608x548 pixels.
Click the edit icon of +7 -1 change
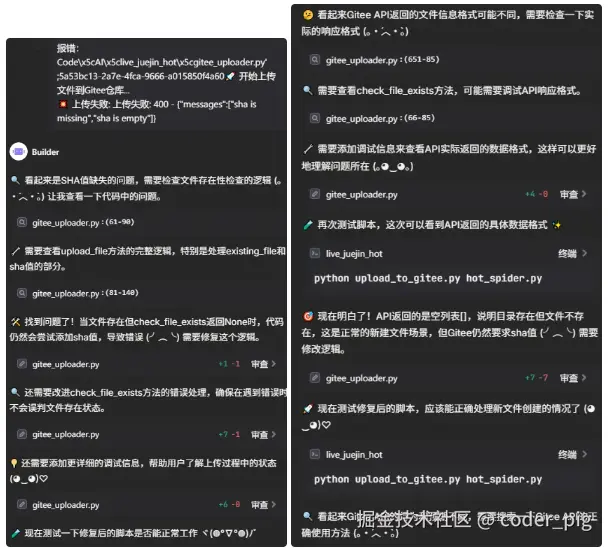(x=22, y=434)
